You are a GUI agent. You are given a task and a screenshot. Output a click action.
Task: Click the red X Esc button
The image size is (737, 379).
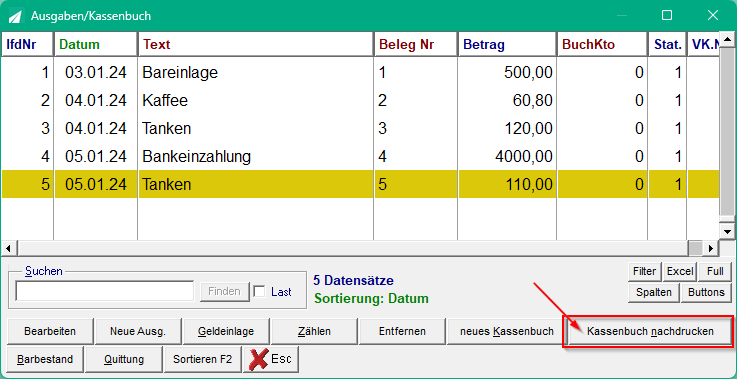[271, 359]
